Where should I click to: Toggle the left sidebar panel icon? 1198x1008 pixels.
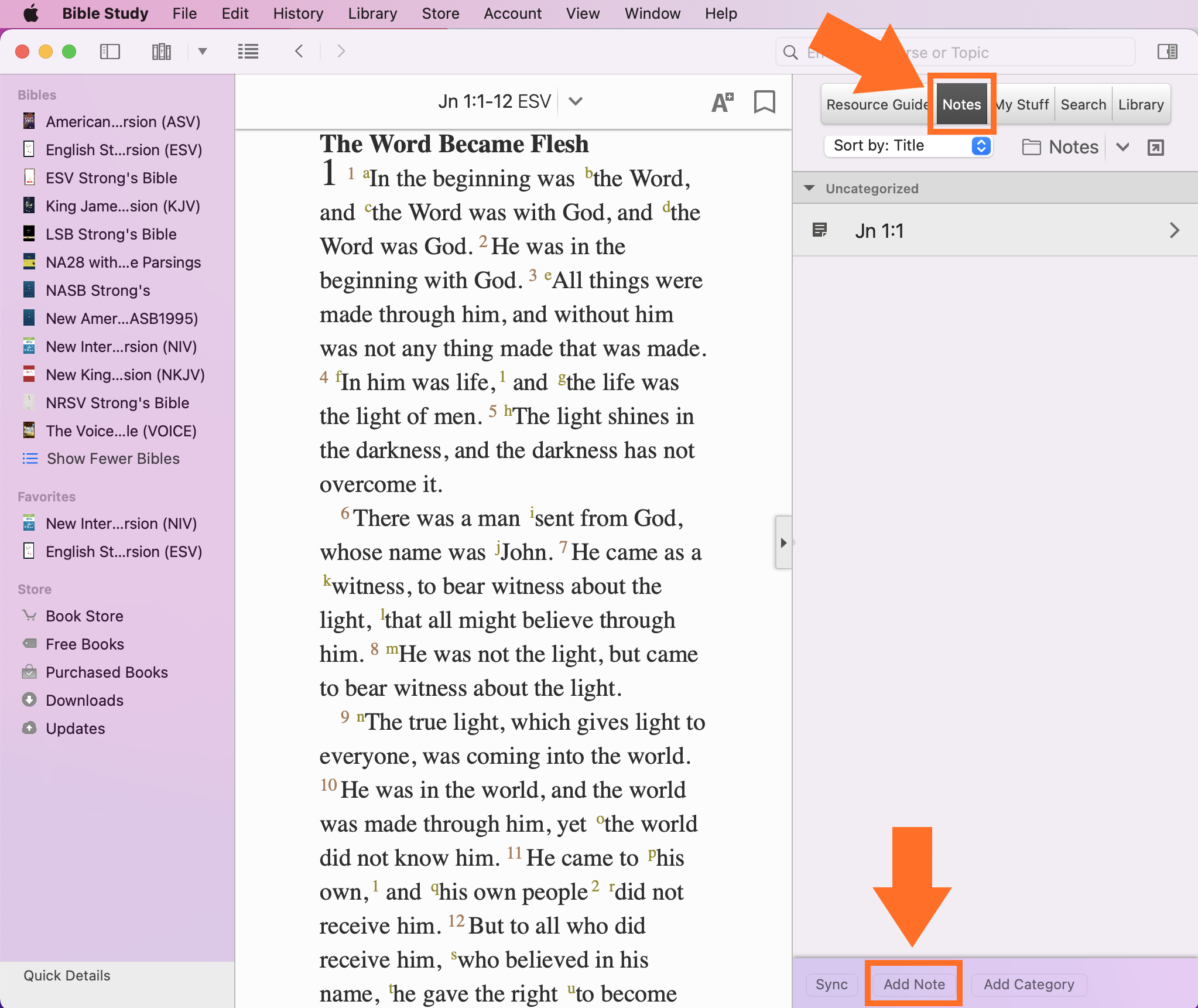coord(109,52)
